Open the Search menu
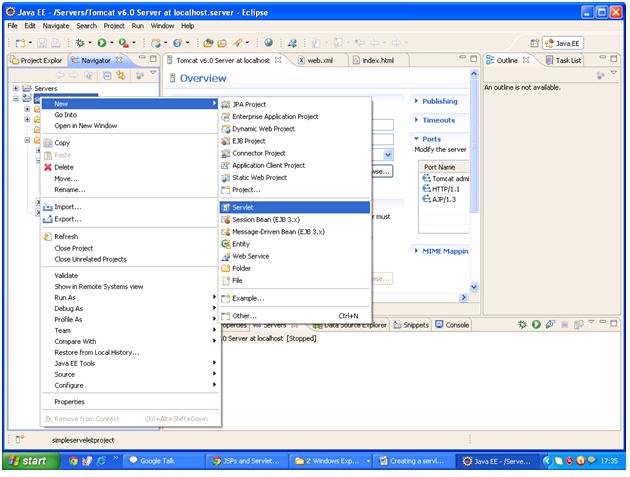This screenshot has width=630, height=477. (x=86, y=26)
